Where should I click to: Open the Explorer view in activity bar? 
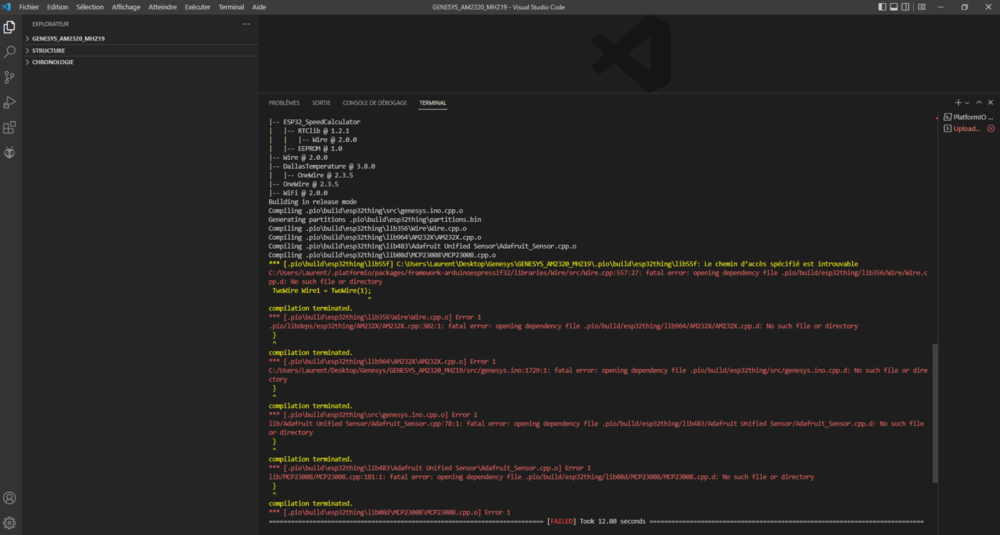click(x=10, y=27)
